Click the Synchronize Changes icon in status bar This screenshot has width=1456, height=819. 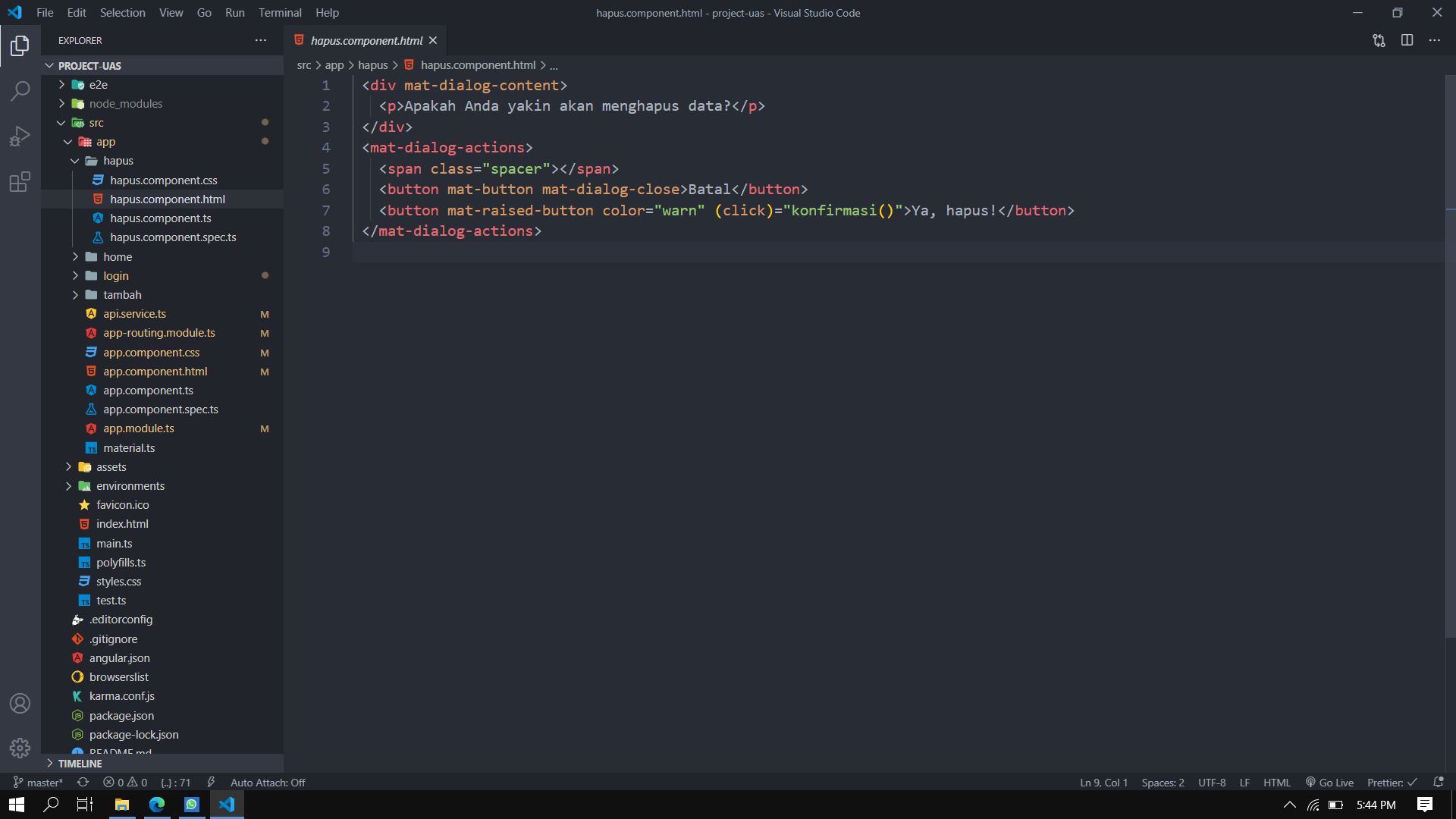tap(83, 783)
